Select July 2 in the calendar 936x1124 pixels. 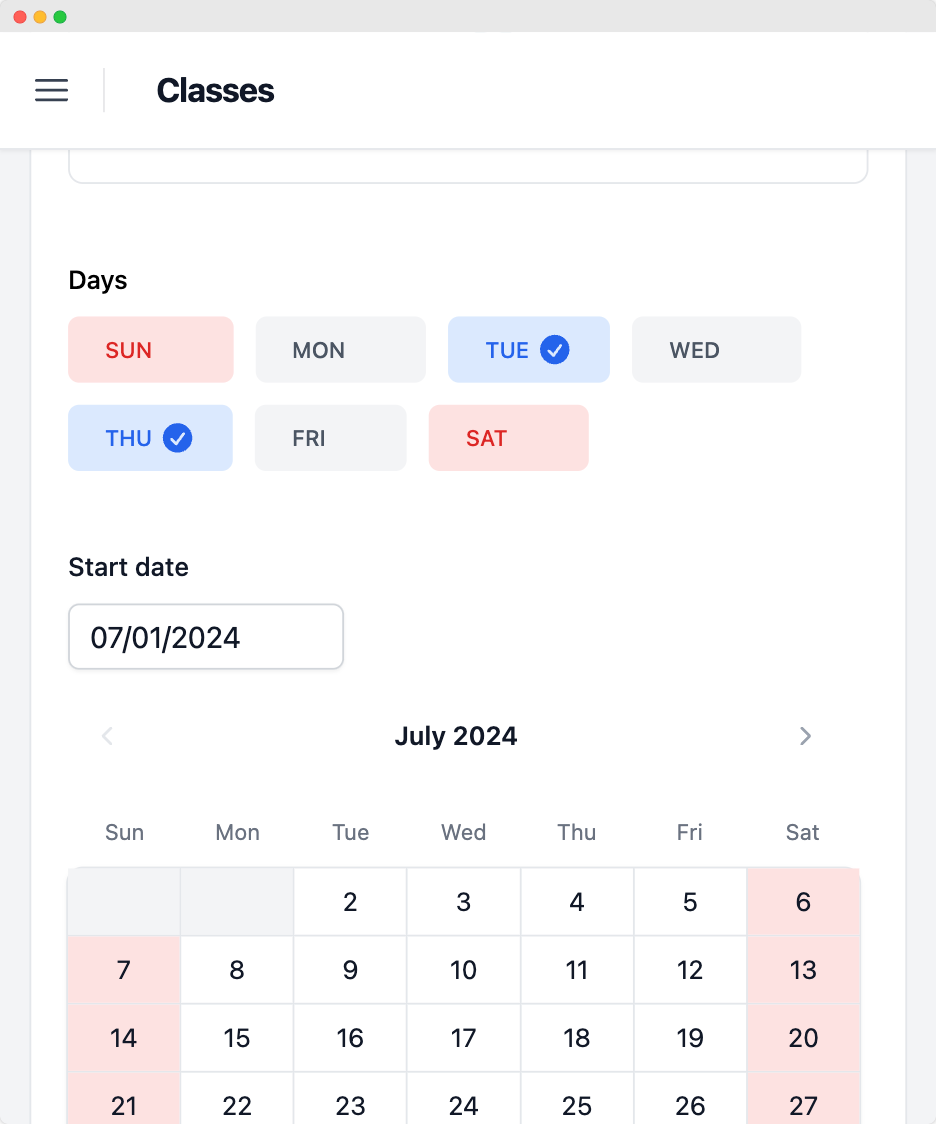(350, 902)
